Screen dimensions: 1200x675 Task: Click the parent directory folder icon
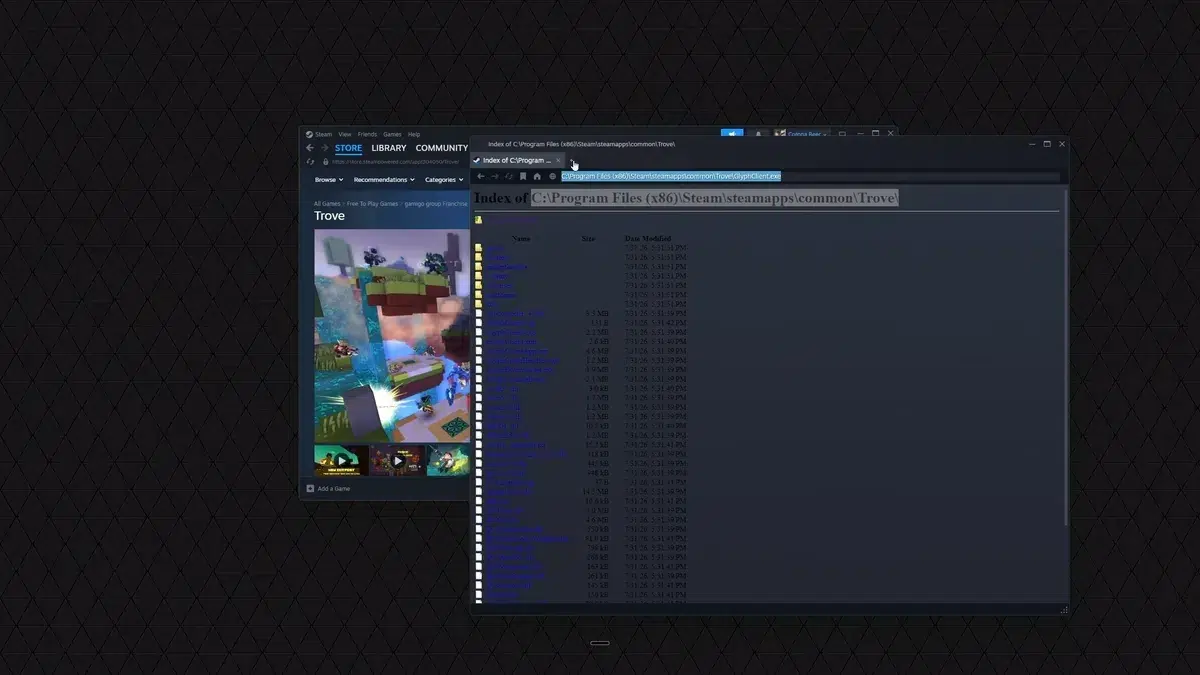[478, 220]
